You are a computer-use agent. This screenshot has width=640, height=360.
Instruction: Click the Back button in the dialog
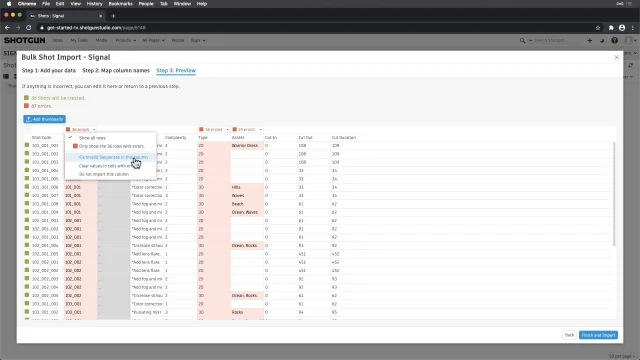coord(569,335)
